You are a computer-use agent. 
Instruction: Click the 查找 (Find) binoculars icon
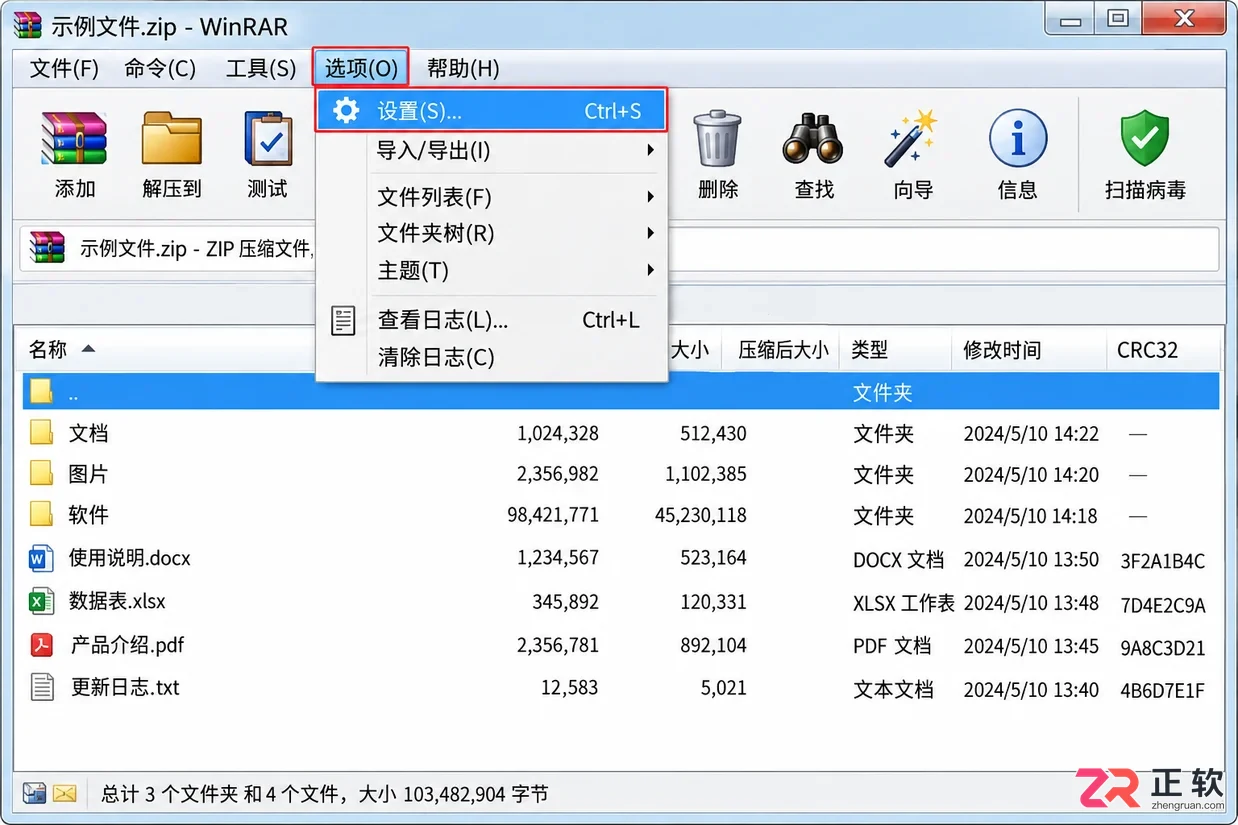[x=814, y=139]
